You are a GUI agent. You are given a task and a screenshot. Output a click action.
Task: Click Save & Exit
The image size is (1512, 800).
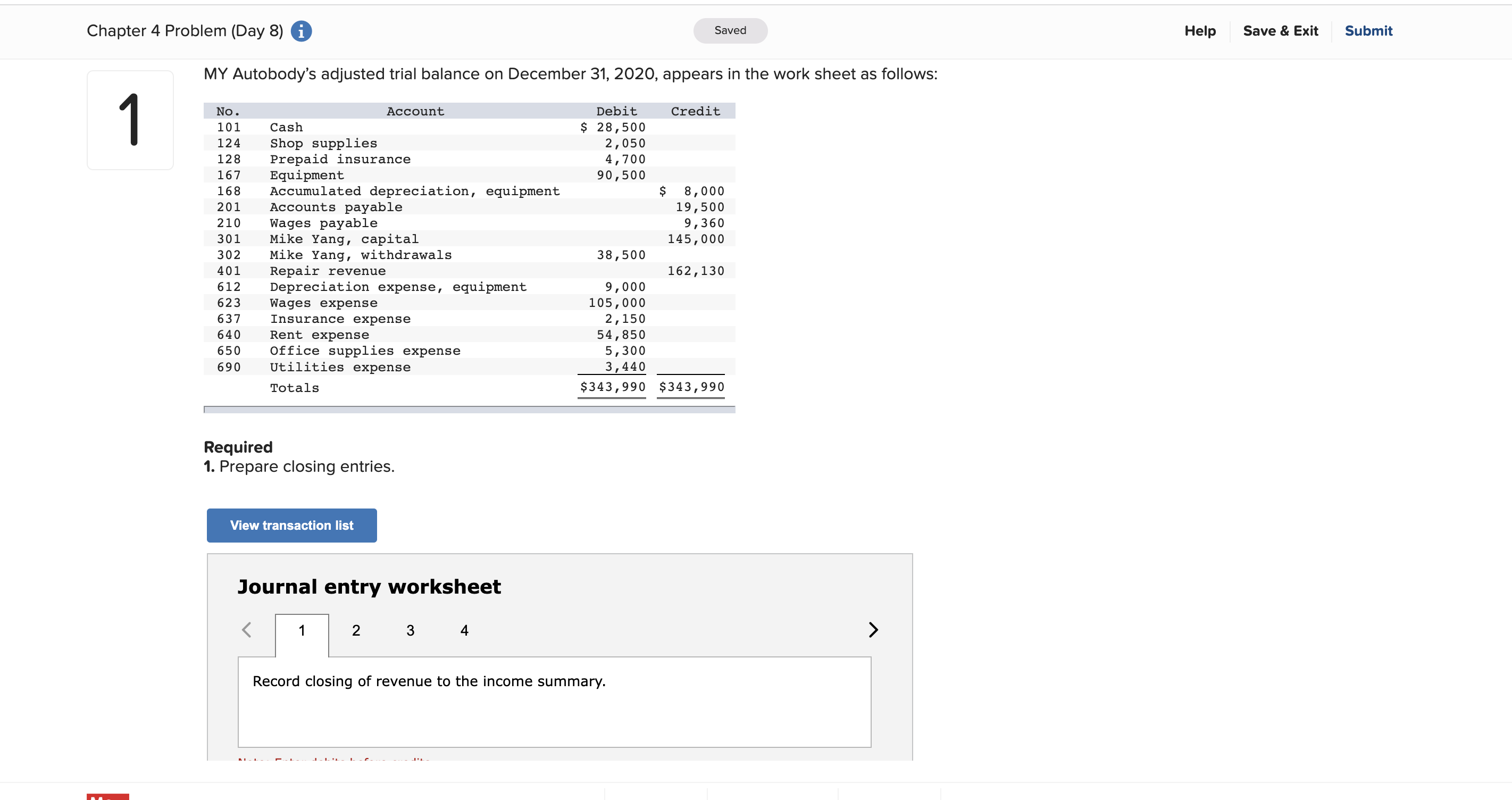click(1280, 31)
